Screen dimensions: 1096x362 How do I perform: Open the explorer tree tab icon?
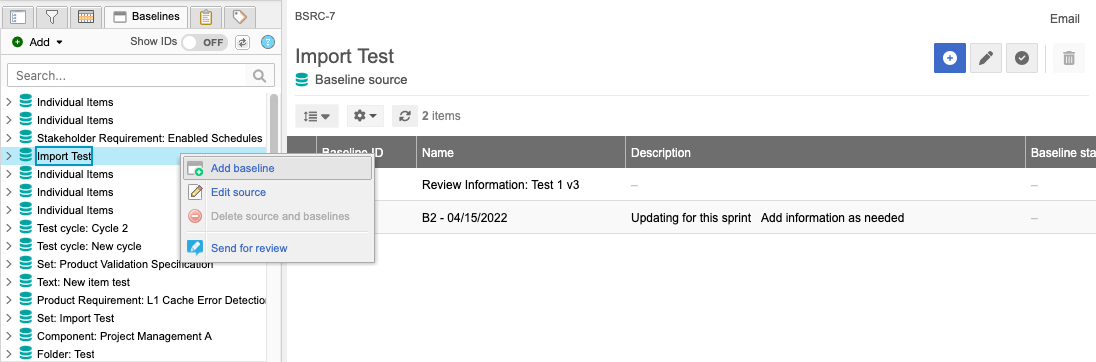[18, 16]
